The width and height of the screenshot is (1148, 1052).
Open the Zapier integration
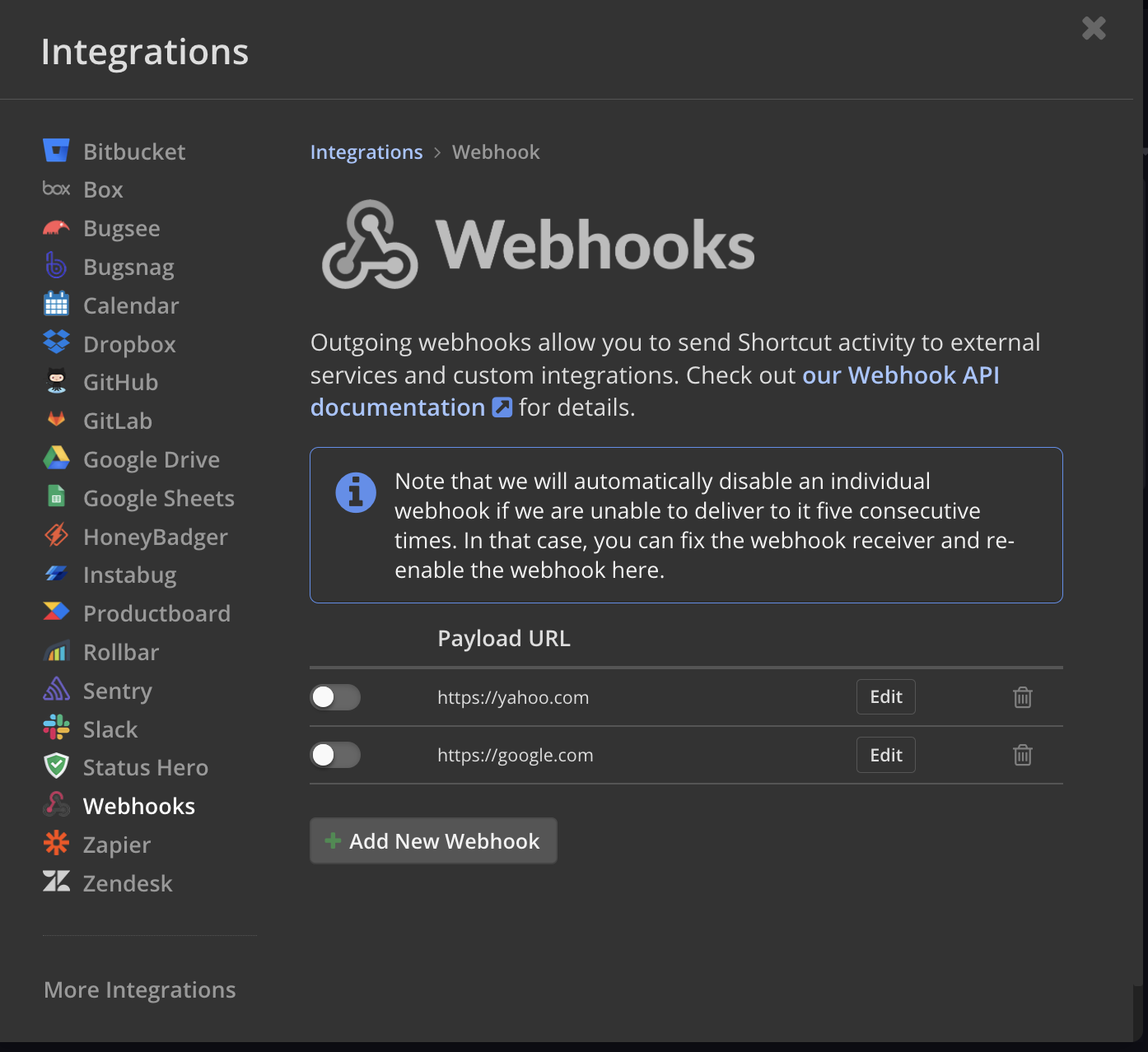pos(117,845)
